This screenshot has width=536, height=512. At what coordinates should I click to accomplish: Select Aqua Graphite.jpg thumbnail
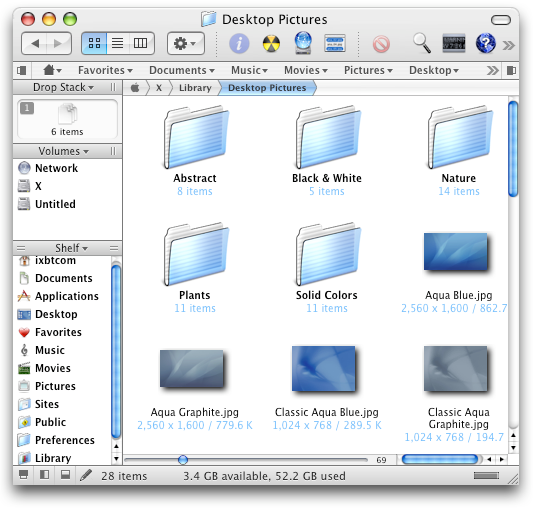[192, 369]
